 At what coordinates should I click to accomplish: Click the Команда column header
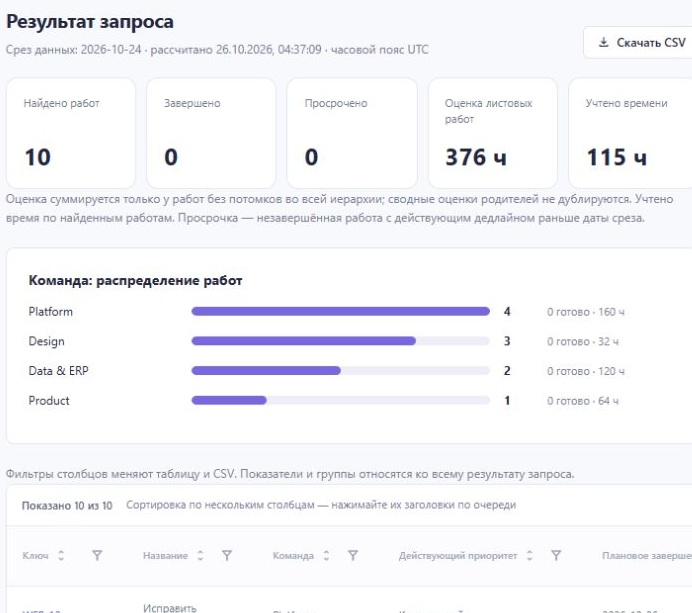[293, 556]
